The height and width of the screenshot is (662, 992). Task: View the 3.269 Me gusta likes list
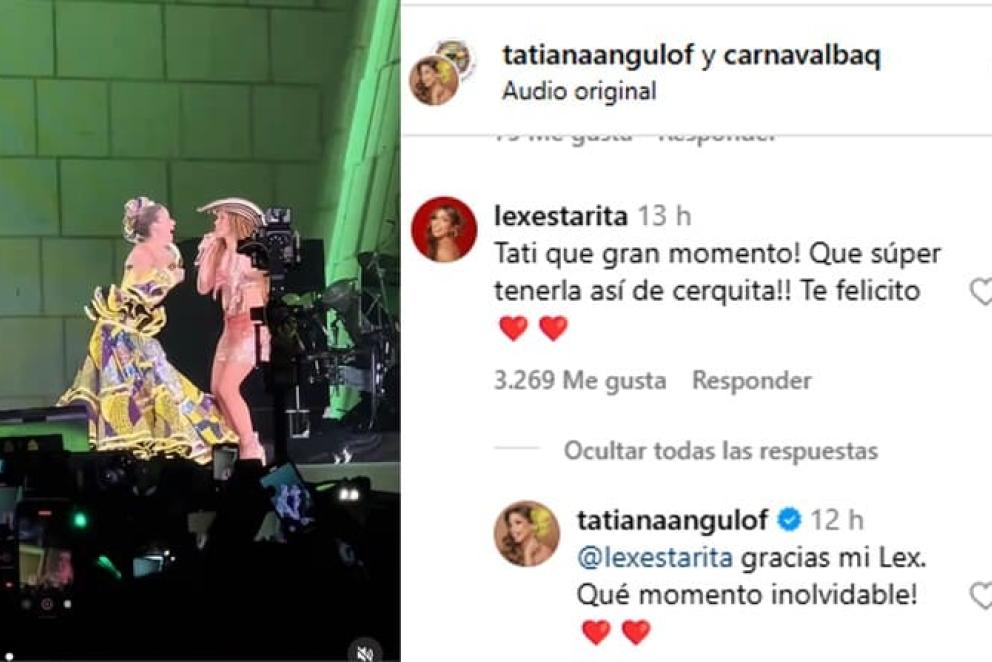(580, 380)
